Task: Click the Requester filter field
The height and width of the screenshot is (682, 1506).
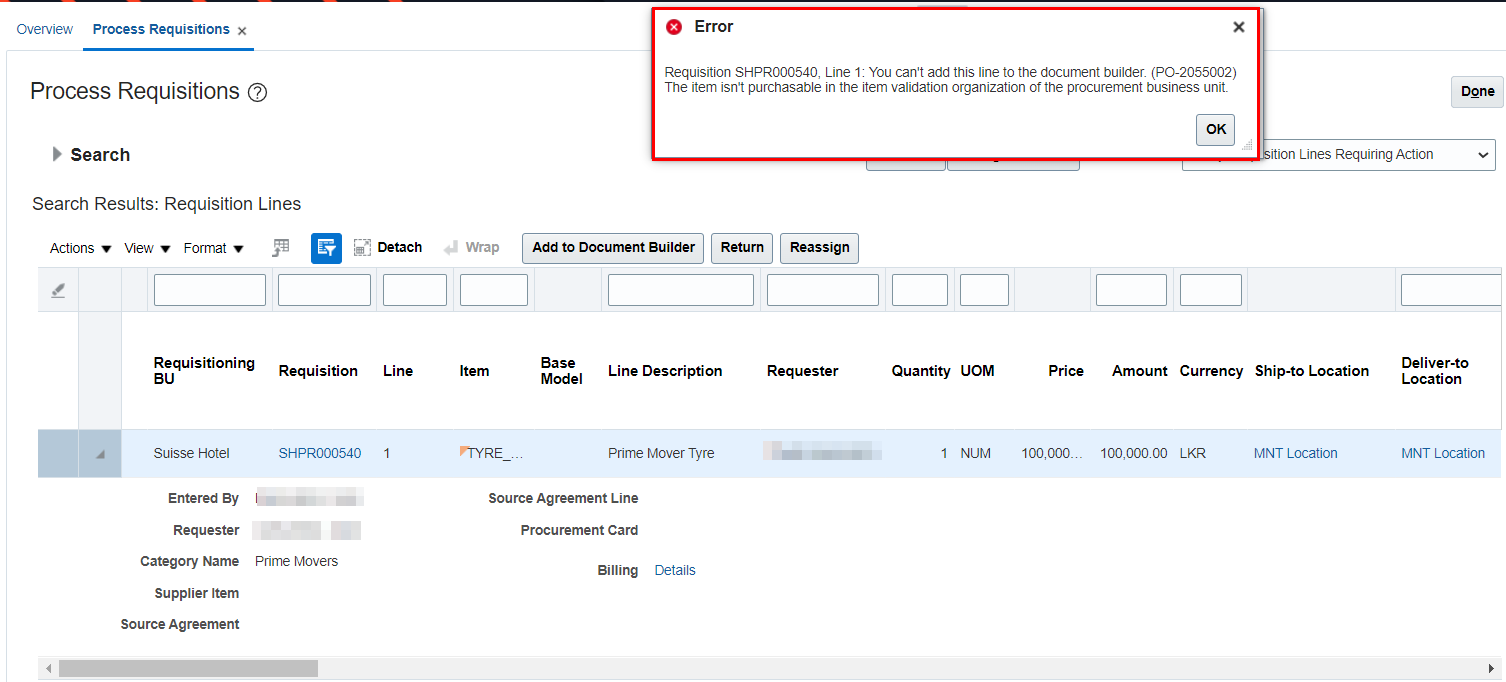Action: (x=823, y=290)
